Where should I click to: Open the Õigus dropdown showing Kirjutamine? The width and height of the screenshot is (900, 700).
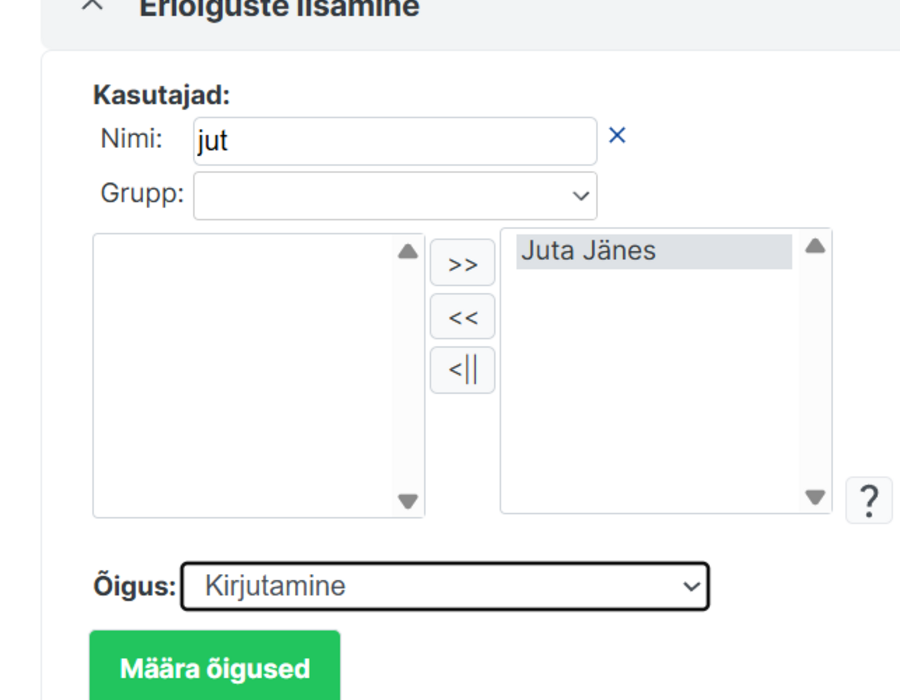[x=445, y=586]
